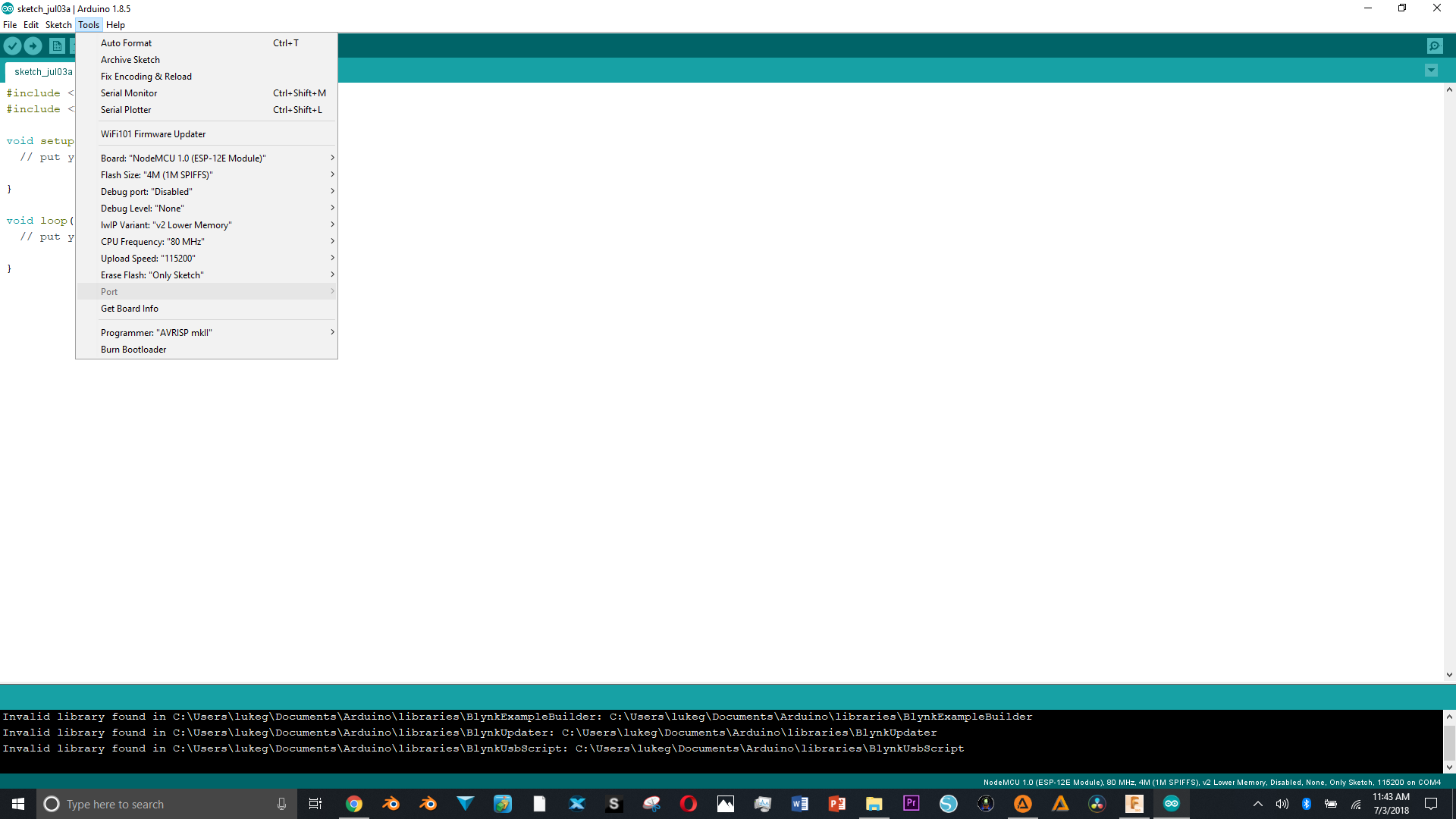Open the Sketch menu
This screenshot has width=1456, height=819.
[58, 25]
